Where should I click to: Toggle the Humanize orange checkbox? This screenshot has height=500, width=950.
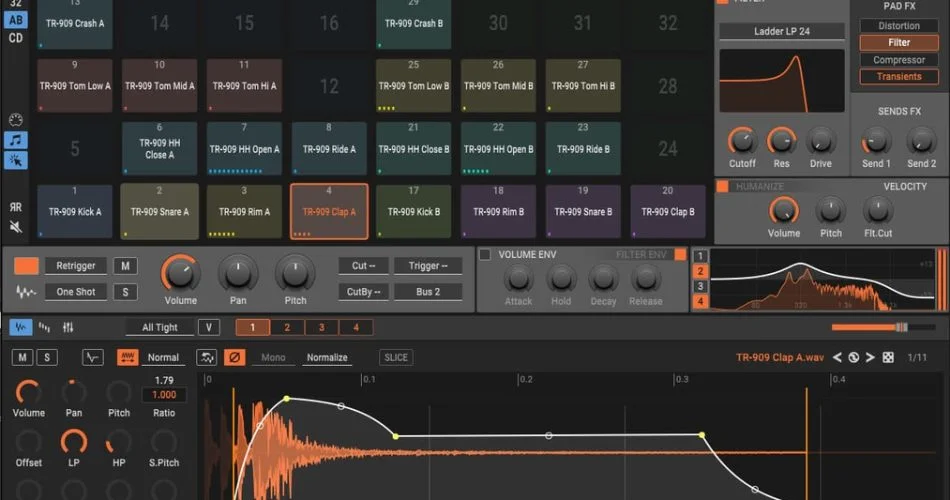click(x=722, y=186)
